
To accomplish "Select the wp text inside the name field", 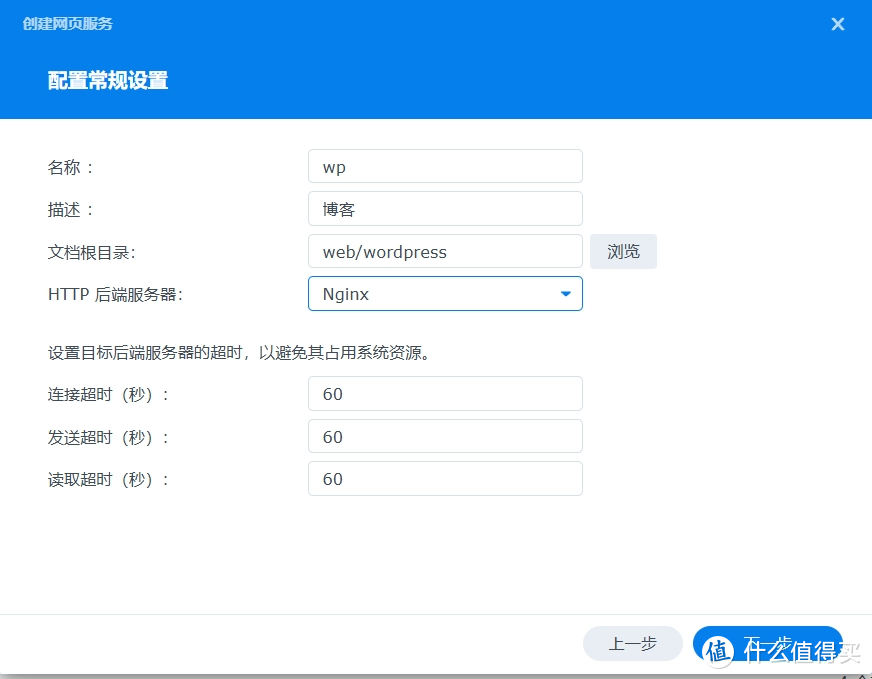I will click(x=333, y=165).
